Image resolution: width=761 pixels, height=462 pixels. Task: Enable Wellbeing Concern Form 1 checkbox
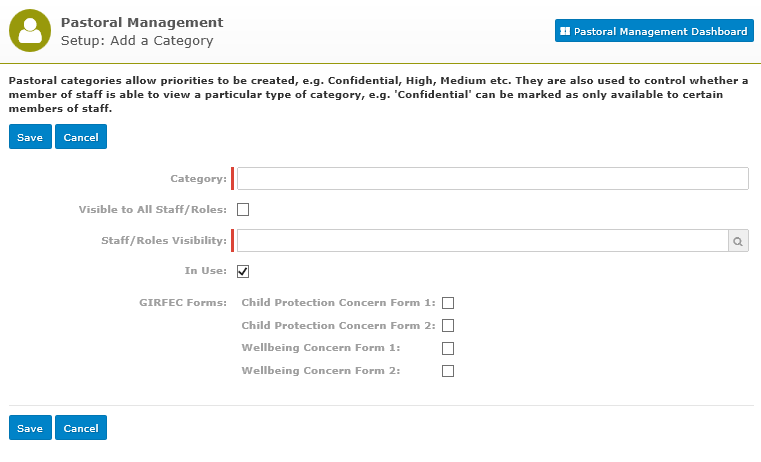[x=448, y=348]
